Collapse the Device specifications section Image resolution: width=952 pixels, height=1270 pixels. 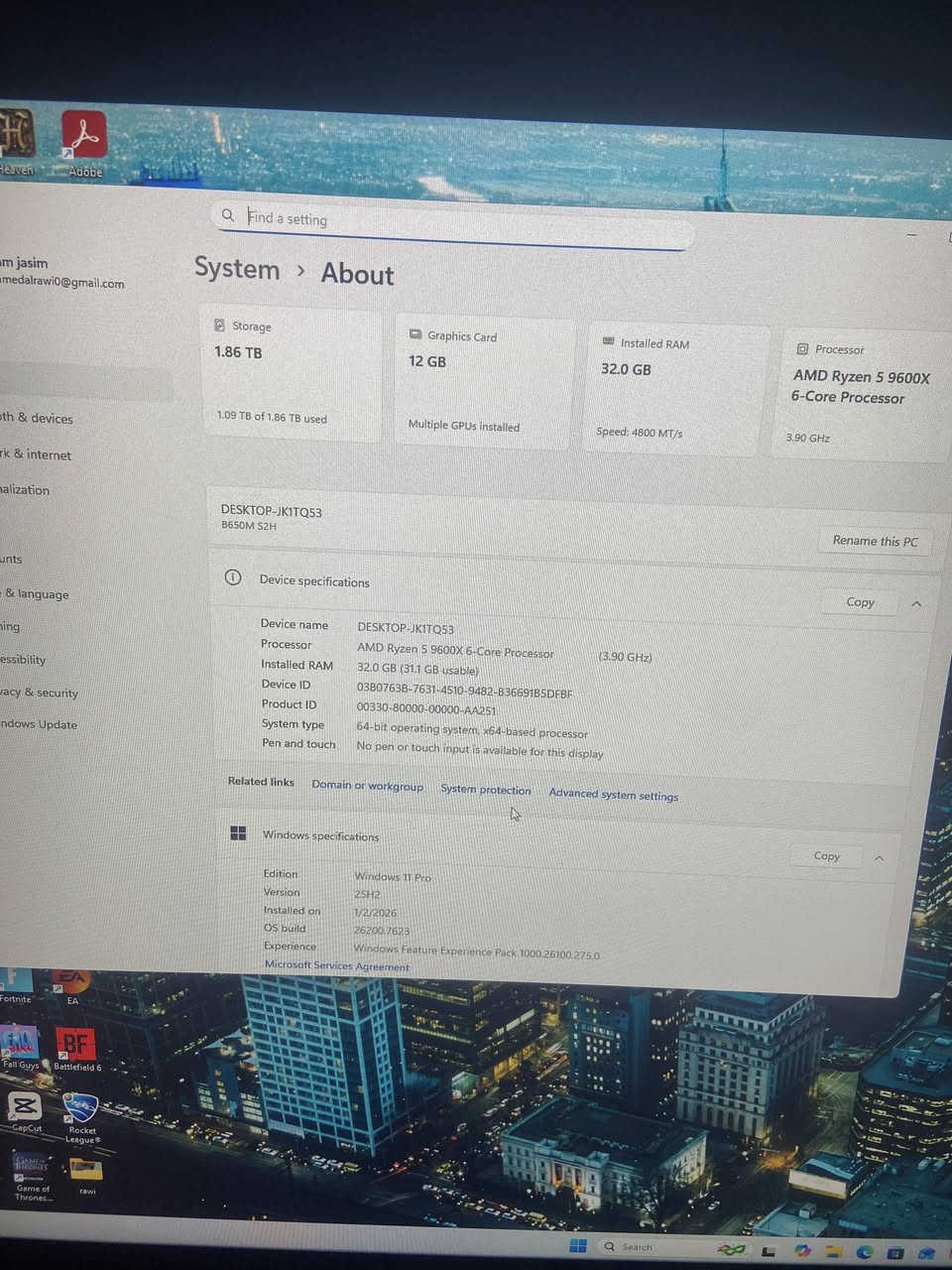coord(916,603)
